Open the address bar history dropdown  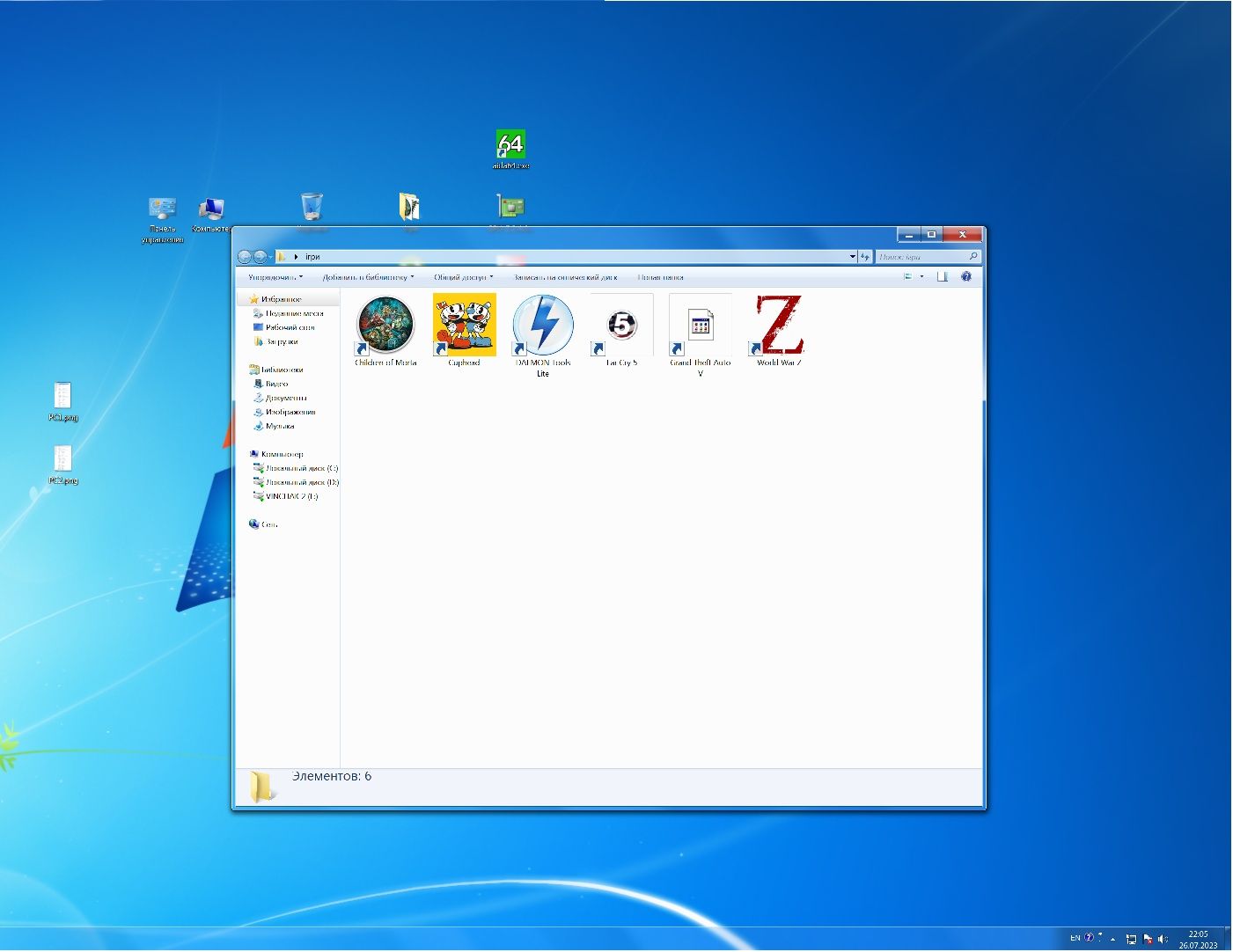852,257
